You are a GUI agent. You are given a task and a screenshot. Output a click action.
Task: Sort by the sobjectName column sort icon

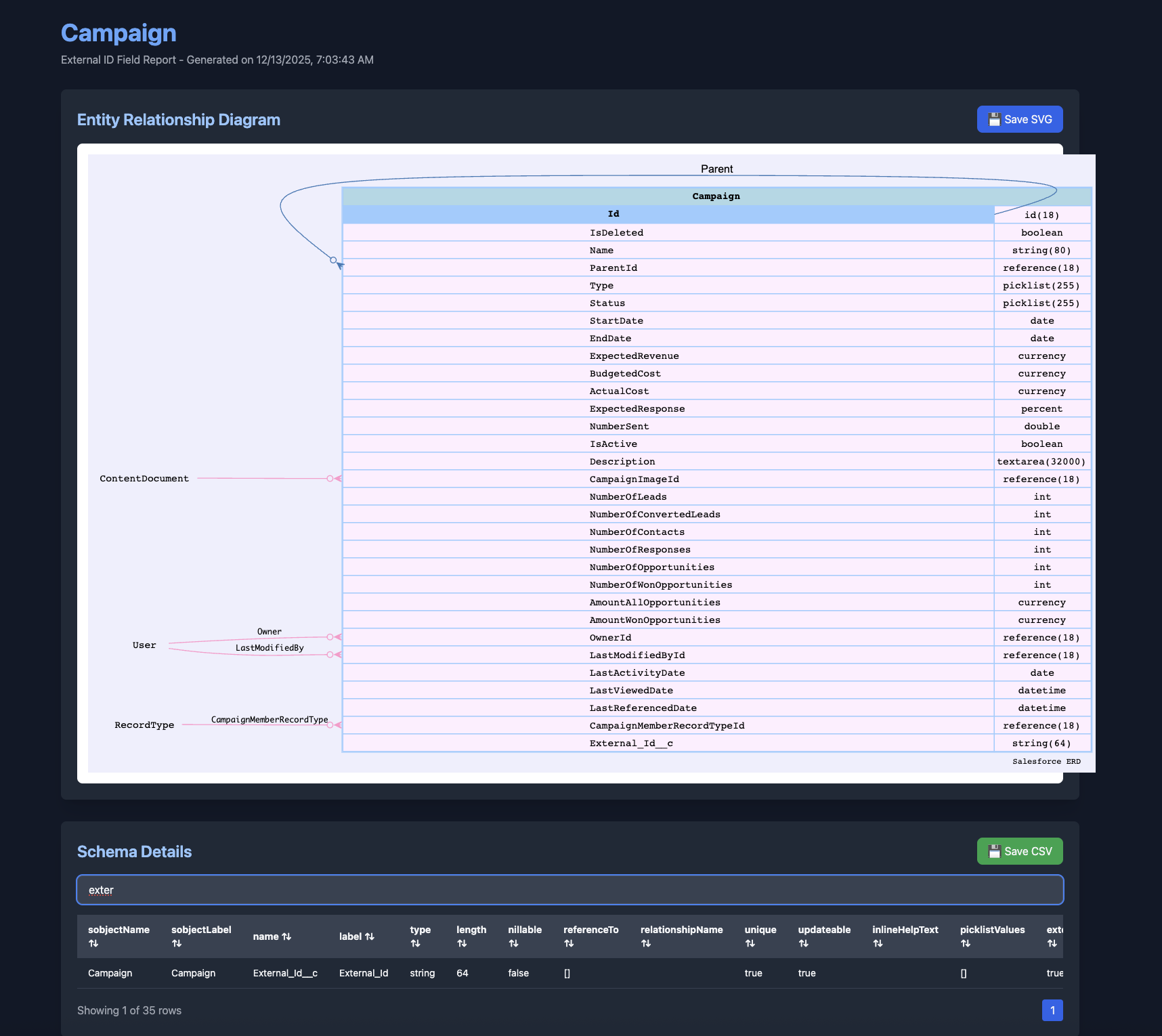click(x=93, y=943)
